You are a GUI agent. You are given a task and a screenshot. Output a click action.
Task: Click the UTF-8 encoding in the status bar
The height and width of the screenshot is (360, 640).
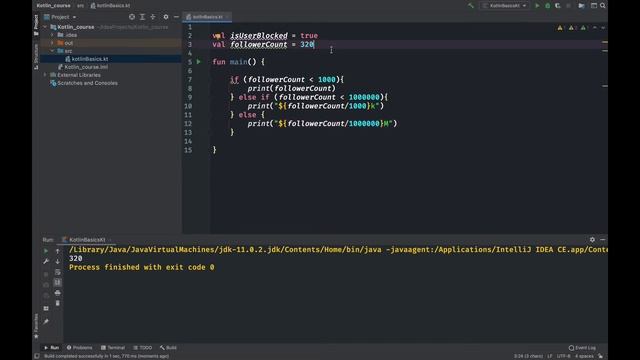pyautogui.click(x=564, y=356)
